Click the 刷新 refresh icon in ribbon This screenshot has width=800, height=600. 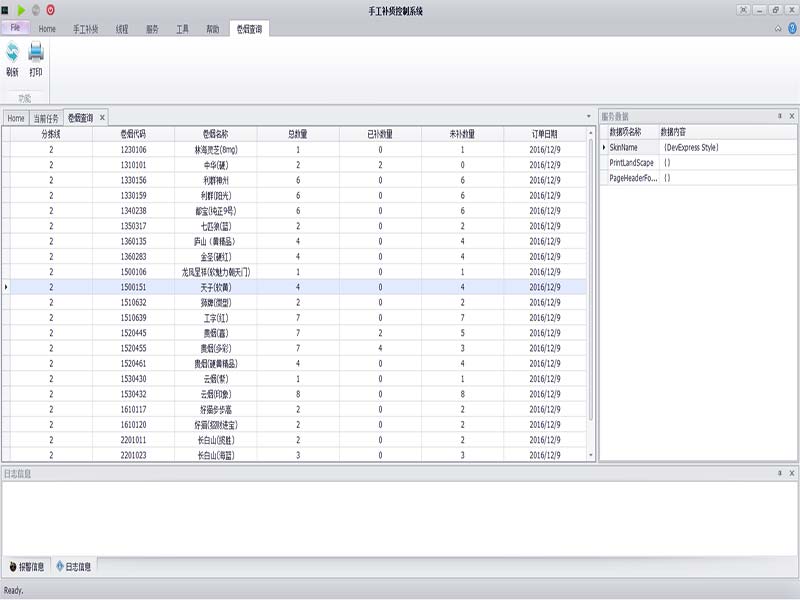(x=12, y=54)
